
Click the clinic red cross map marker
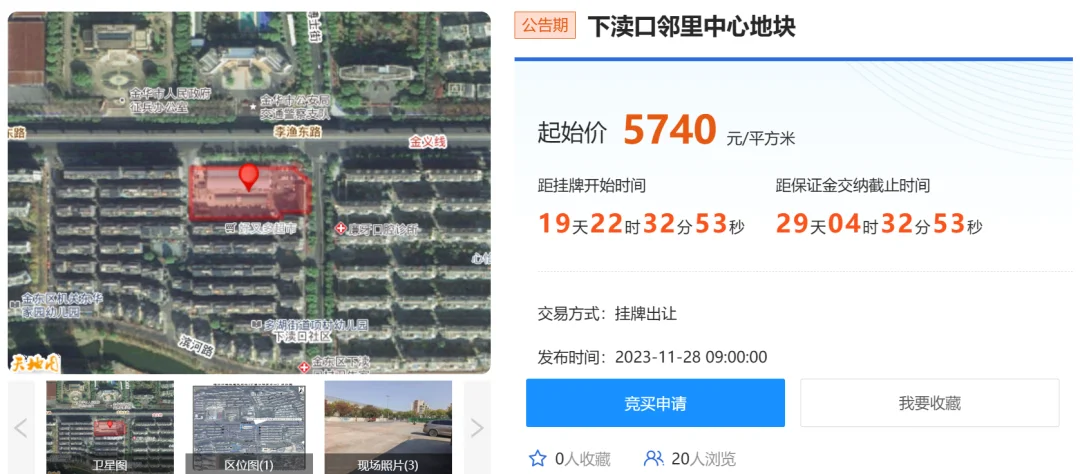(x=341, y=228)
